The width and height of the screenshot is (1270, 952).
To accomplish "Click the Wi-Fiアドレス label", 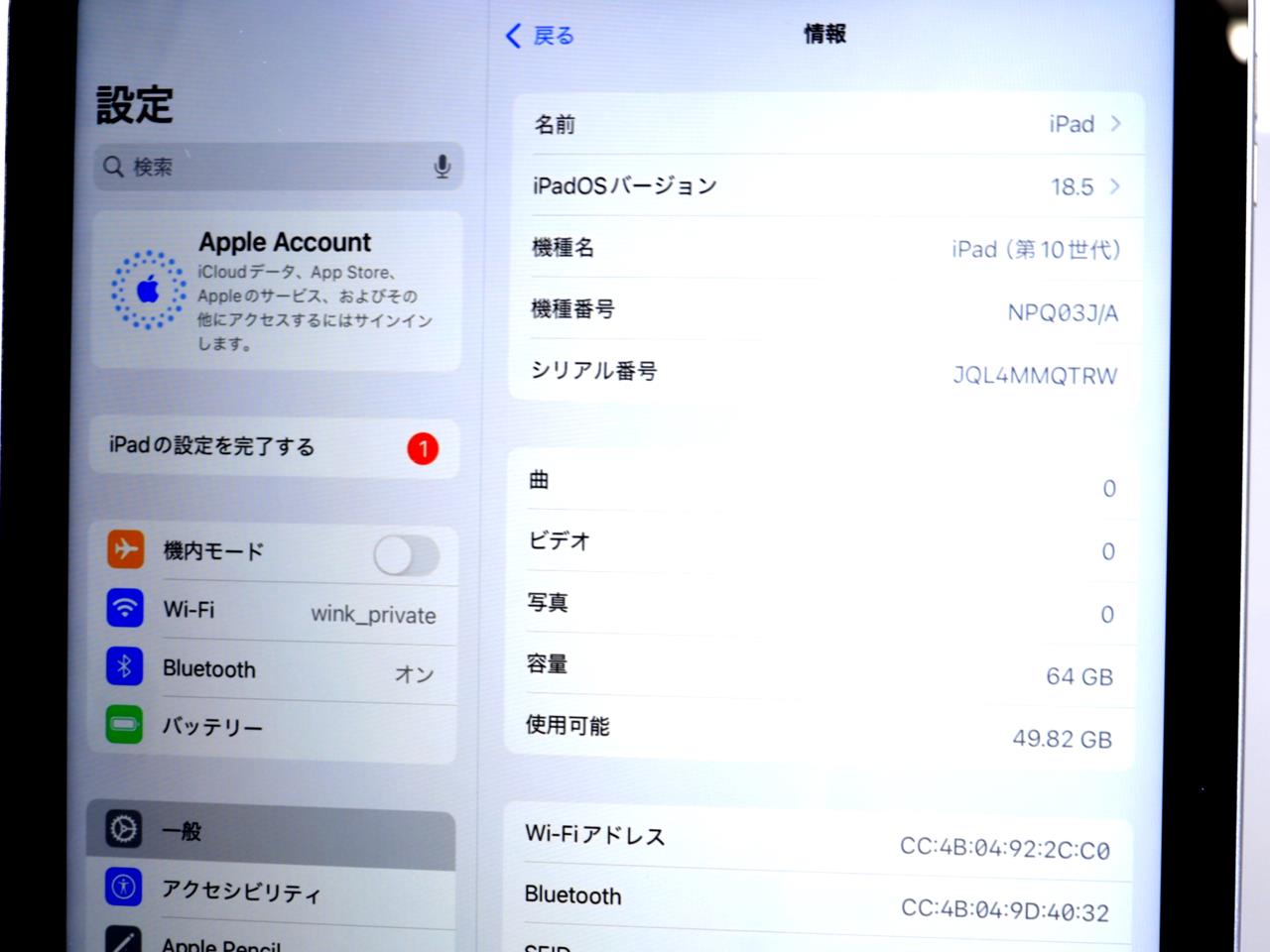I will (x=595, y=835).
